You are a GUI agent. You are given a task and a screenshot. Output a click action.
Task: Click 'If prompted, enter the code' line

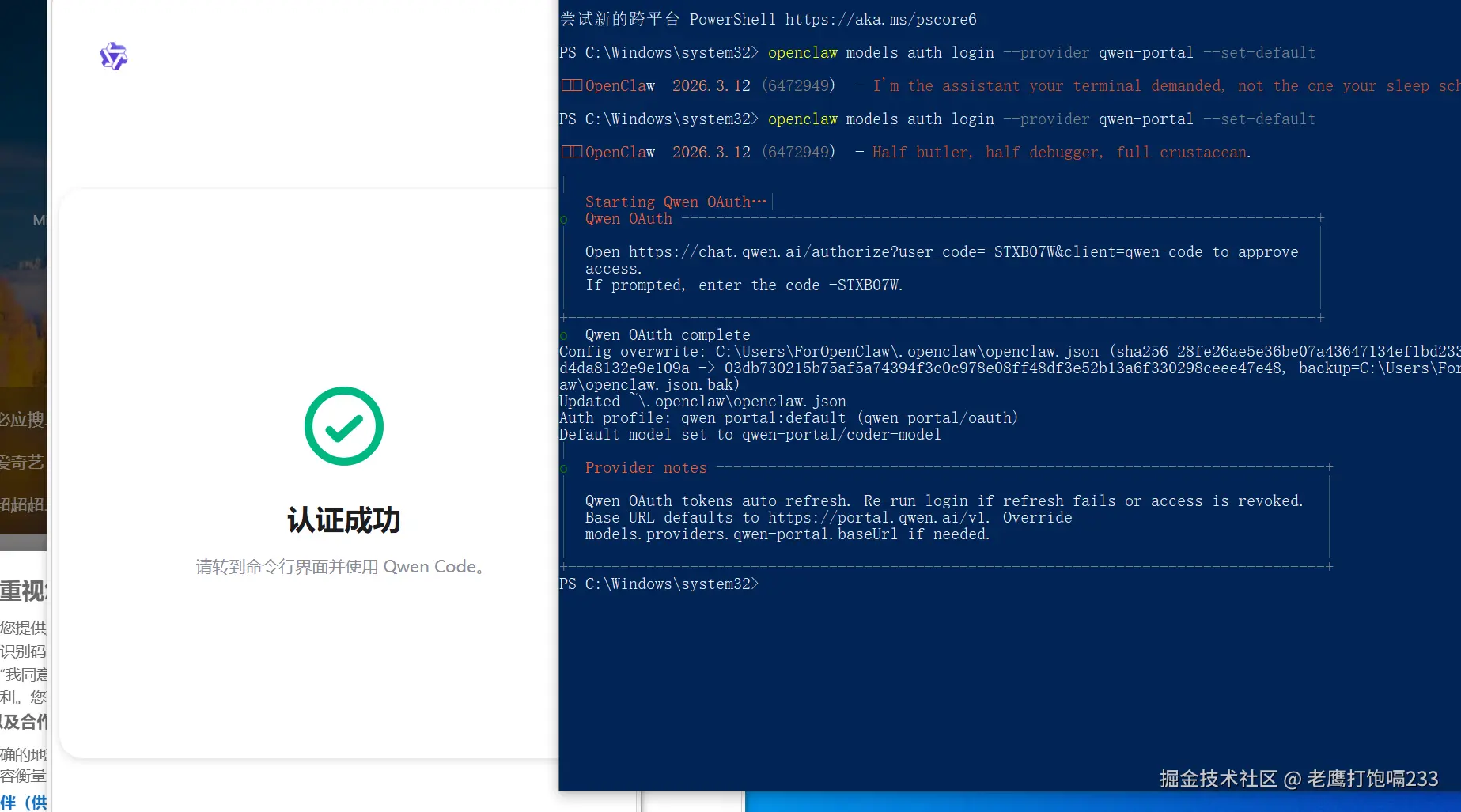tap(744, 285)
